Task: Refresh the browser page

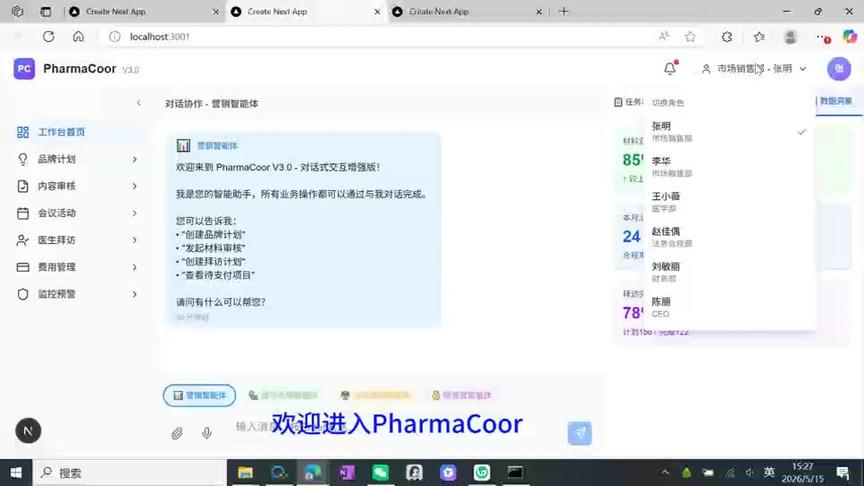Action: pyautogui.click(x=48, y=36)
